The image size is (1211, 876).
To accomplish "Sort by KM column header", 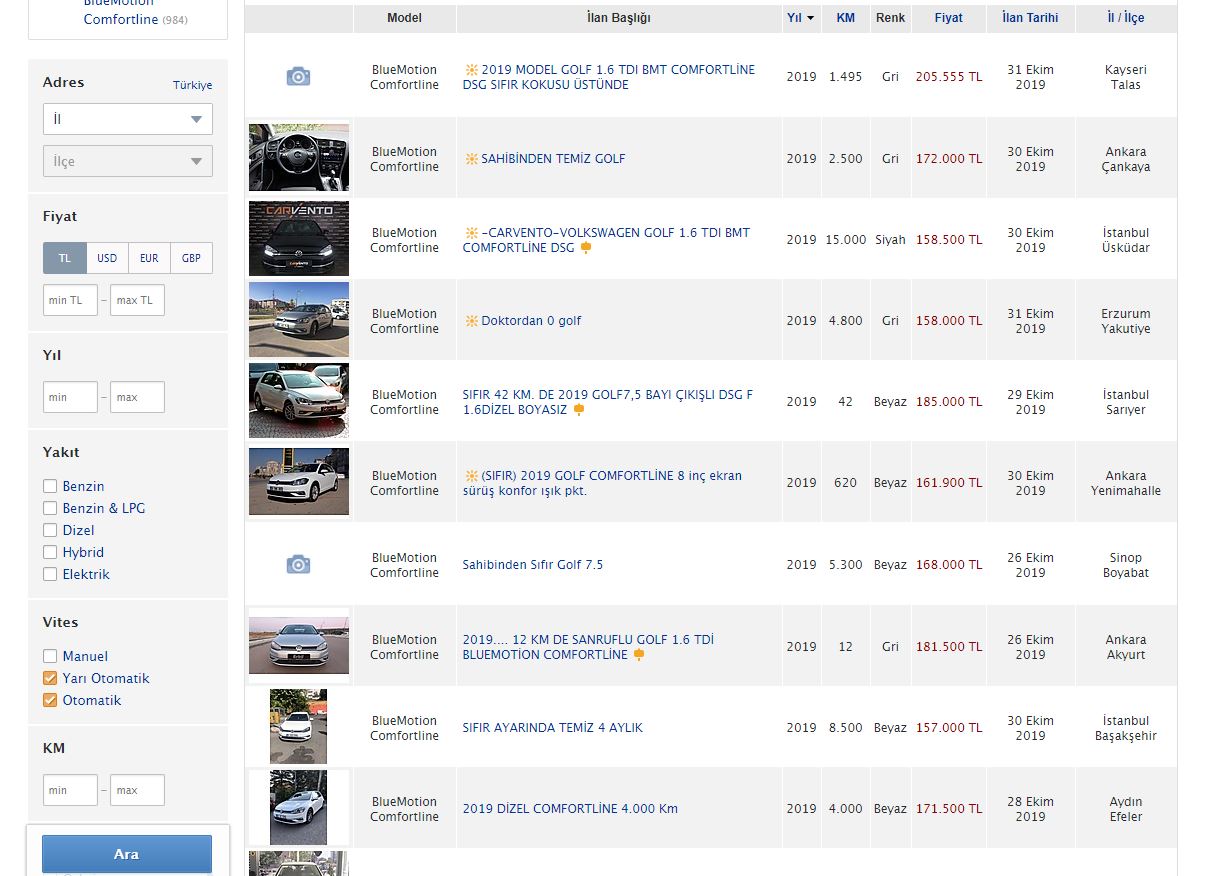I will coord(846,18).
